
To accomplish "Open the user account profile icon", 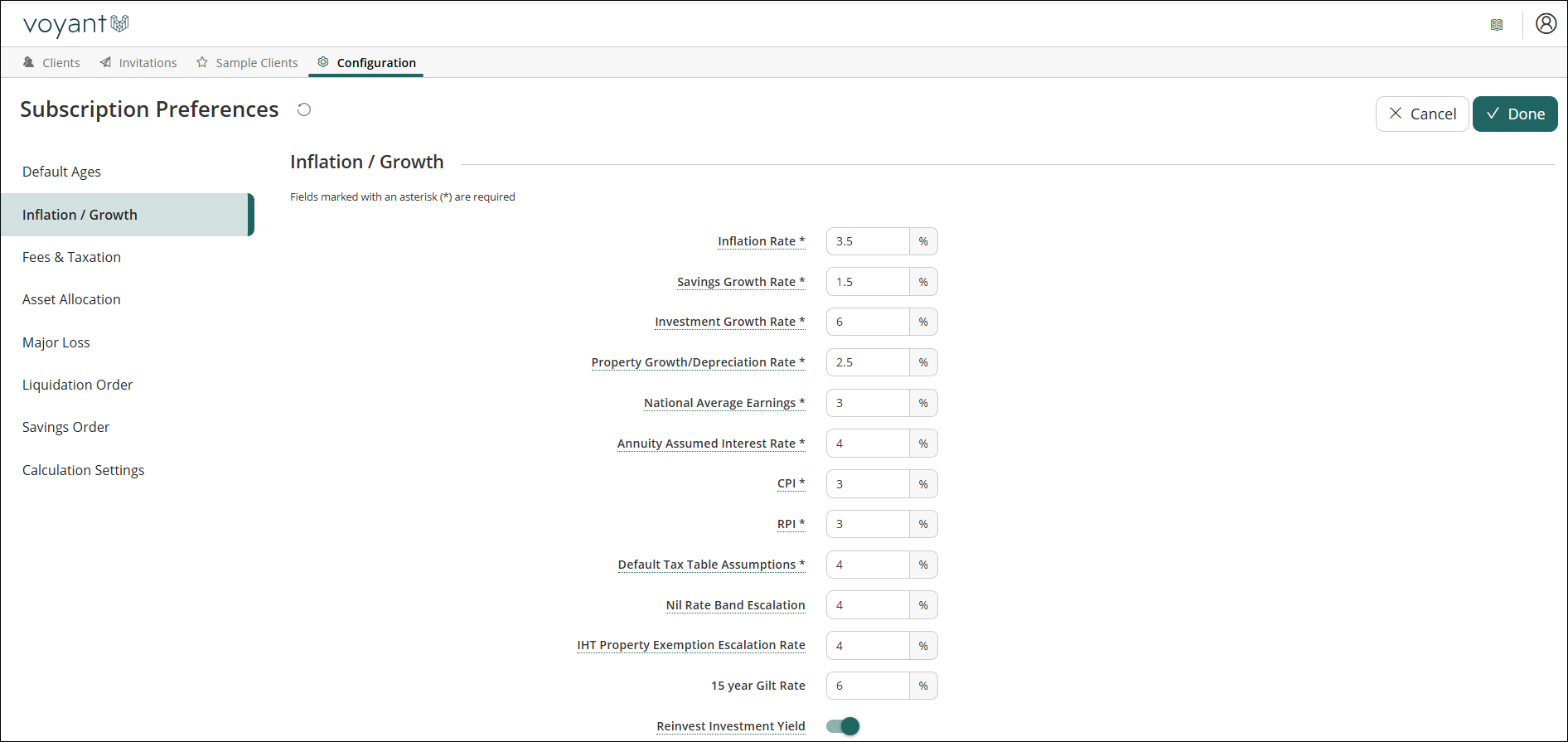I will pyautogui.click(x=1546, y=24).
